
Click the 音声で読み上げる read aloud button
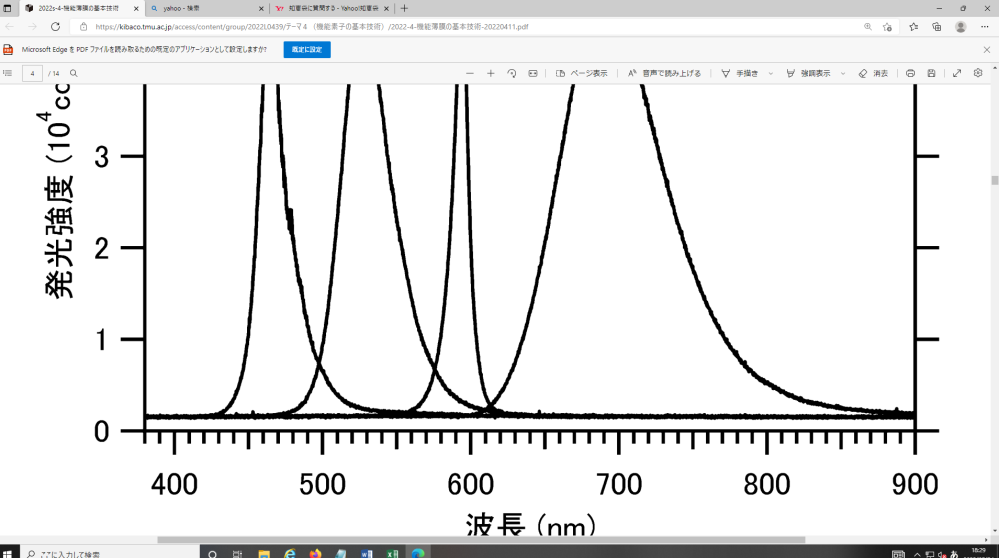coord(665,73)
